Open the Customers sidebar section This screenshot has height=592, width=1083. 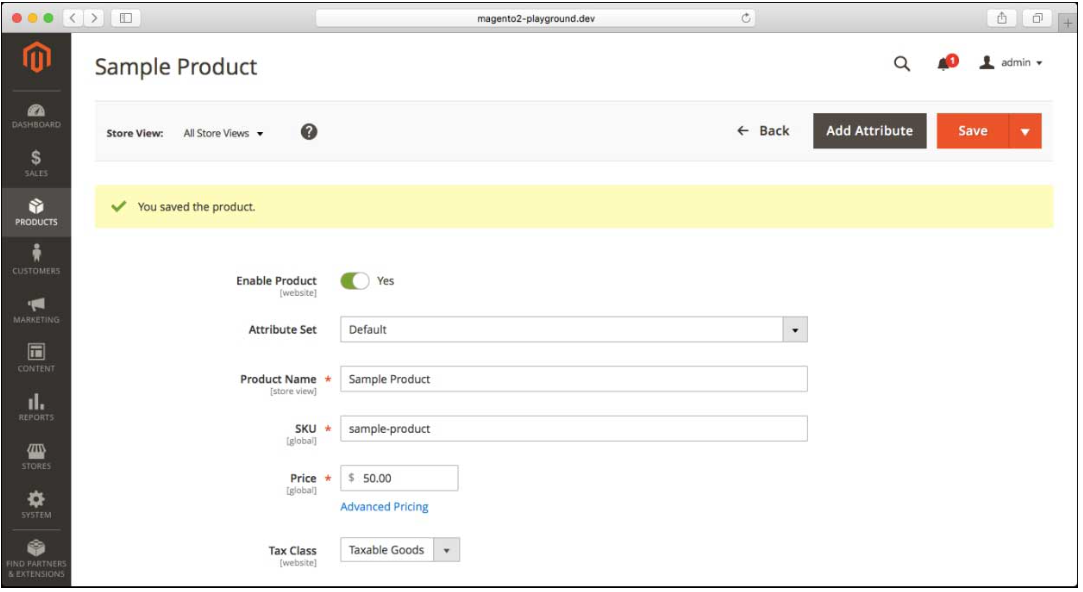pyautogui.click(x=36, y=259)
